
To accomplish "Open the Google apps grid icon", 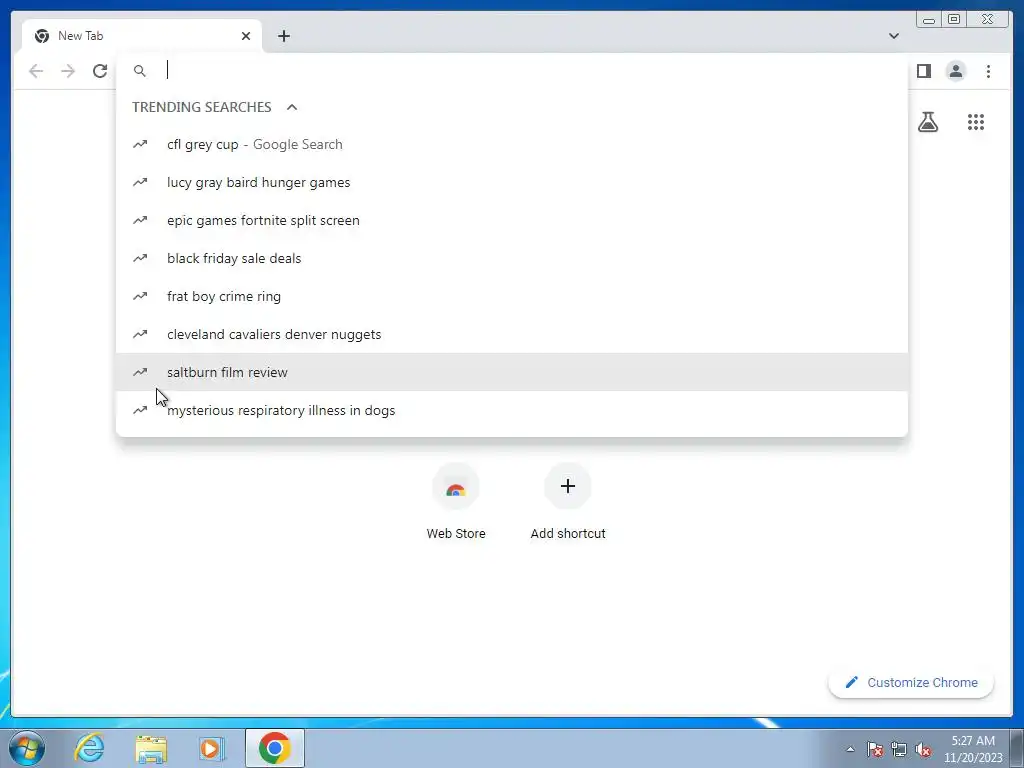I will [x=976, y=122].
